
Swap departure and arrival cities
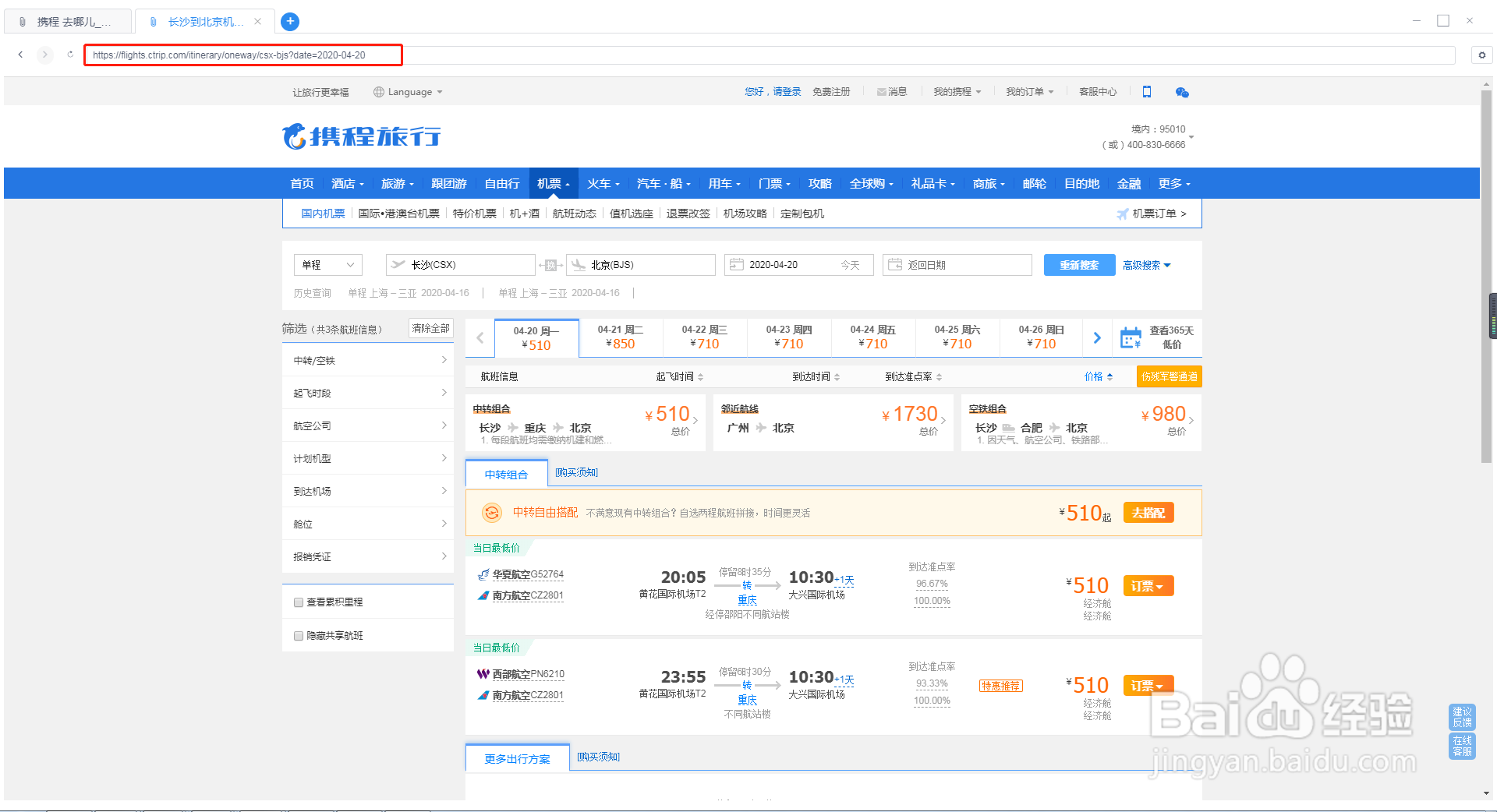tap(550, 265)
